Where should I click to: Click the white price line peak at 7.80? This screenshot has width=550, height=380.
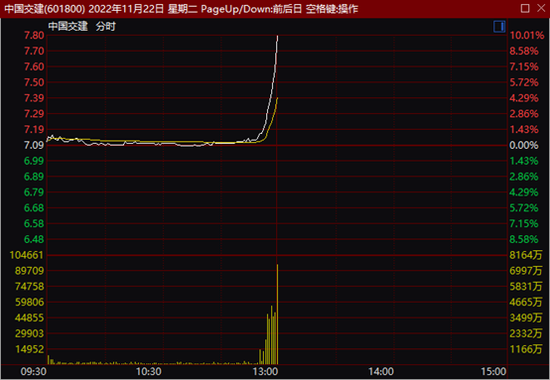coord(277,36)
